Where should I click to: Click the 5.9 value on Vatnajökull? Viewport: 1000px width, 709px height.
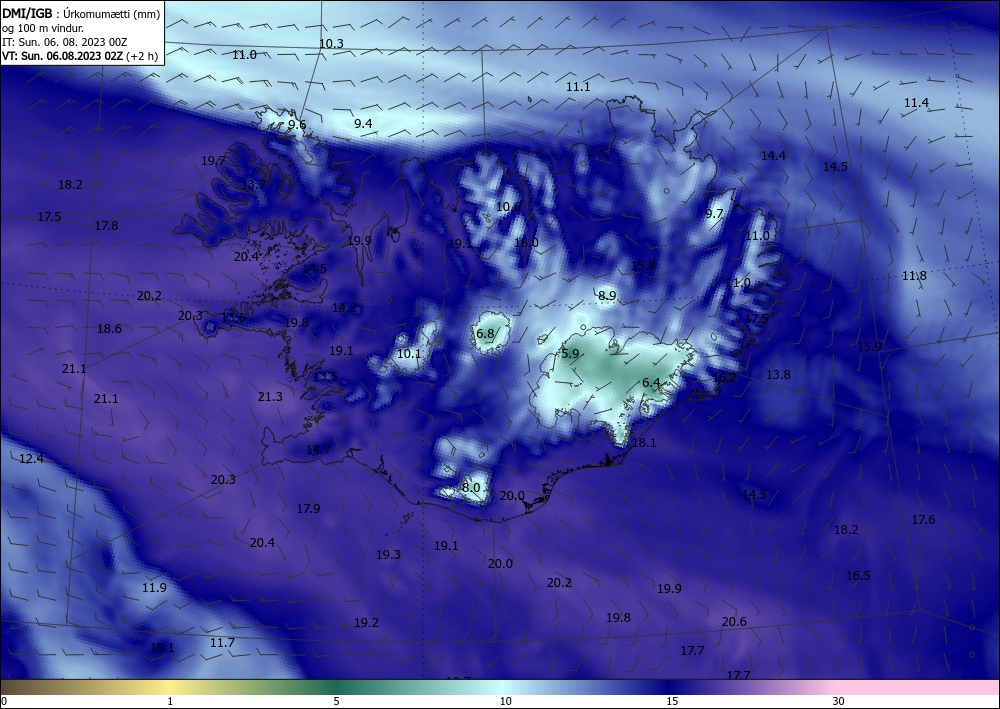point(570,353)
